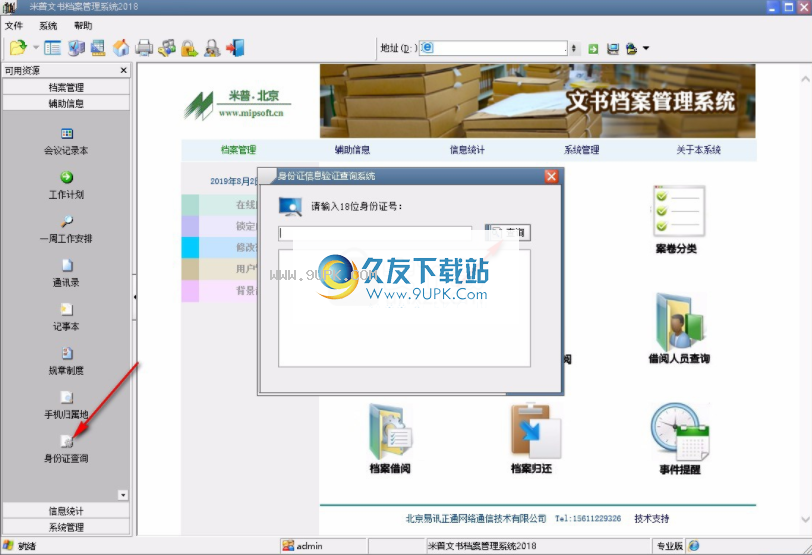Open 工作计划 sidebar icon
The width and height of the screenshot is (812, 555).
tap(66, 185)
